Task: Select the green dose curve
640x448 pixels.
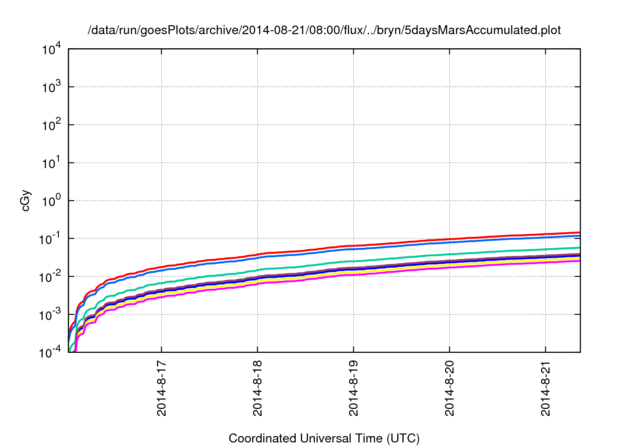Action: (400, 257)
